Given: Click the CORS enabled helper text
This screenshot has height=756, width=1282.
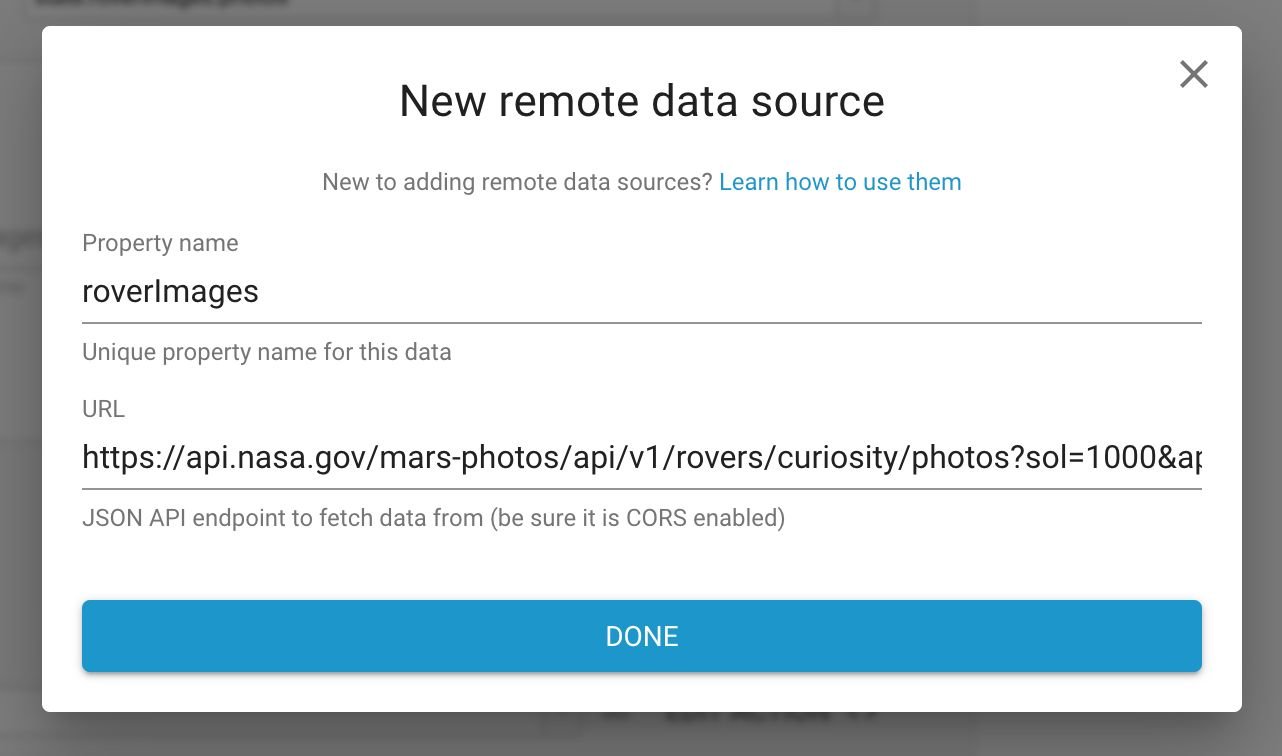Looking at the screenshot, I should [433, 518].
